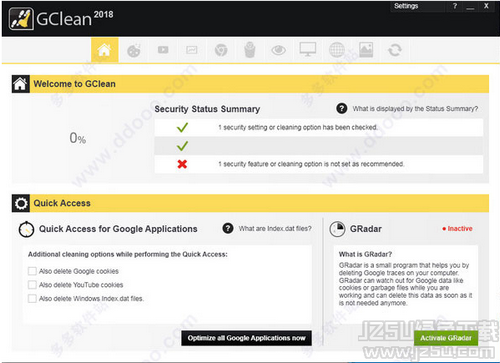Viewport: 500px width, 363px height.
Task: Open the Settings menu
Action: [x=406, y=6]
